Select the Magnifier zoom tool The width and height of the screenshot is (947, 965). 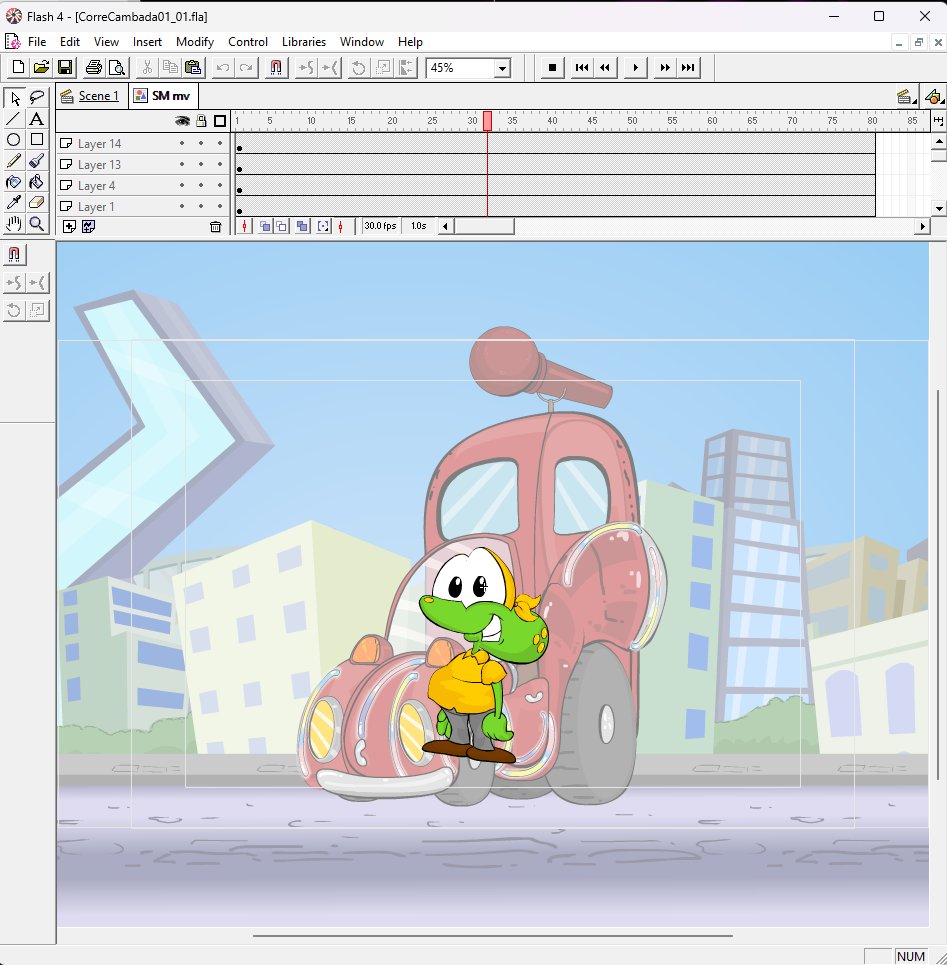(37, 223)
